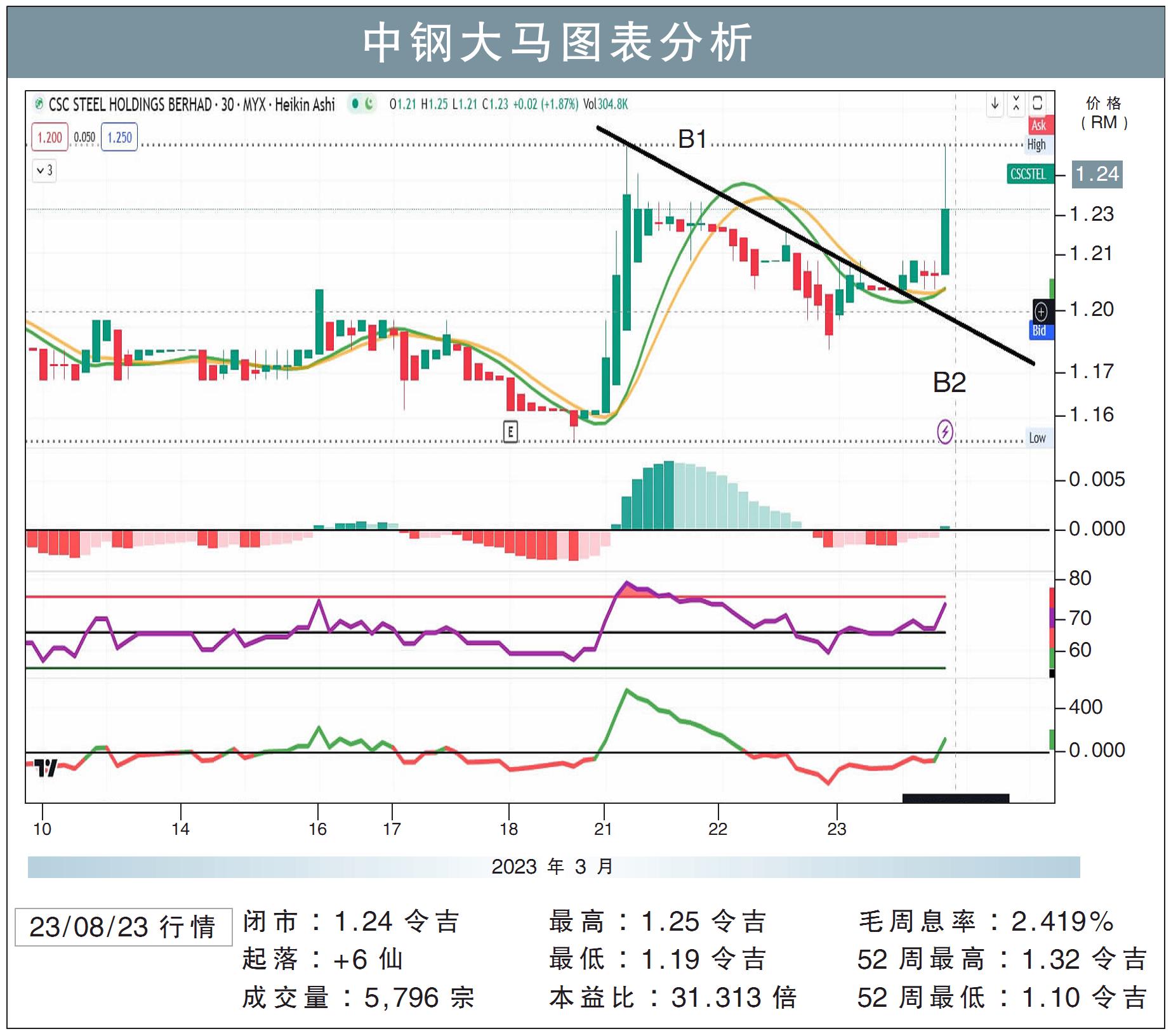
Task: Select the B1 text annotation
Action: tap(692, 139)
